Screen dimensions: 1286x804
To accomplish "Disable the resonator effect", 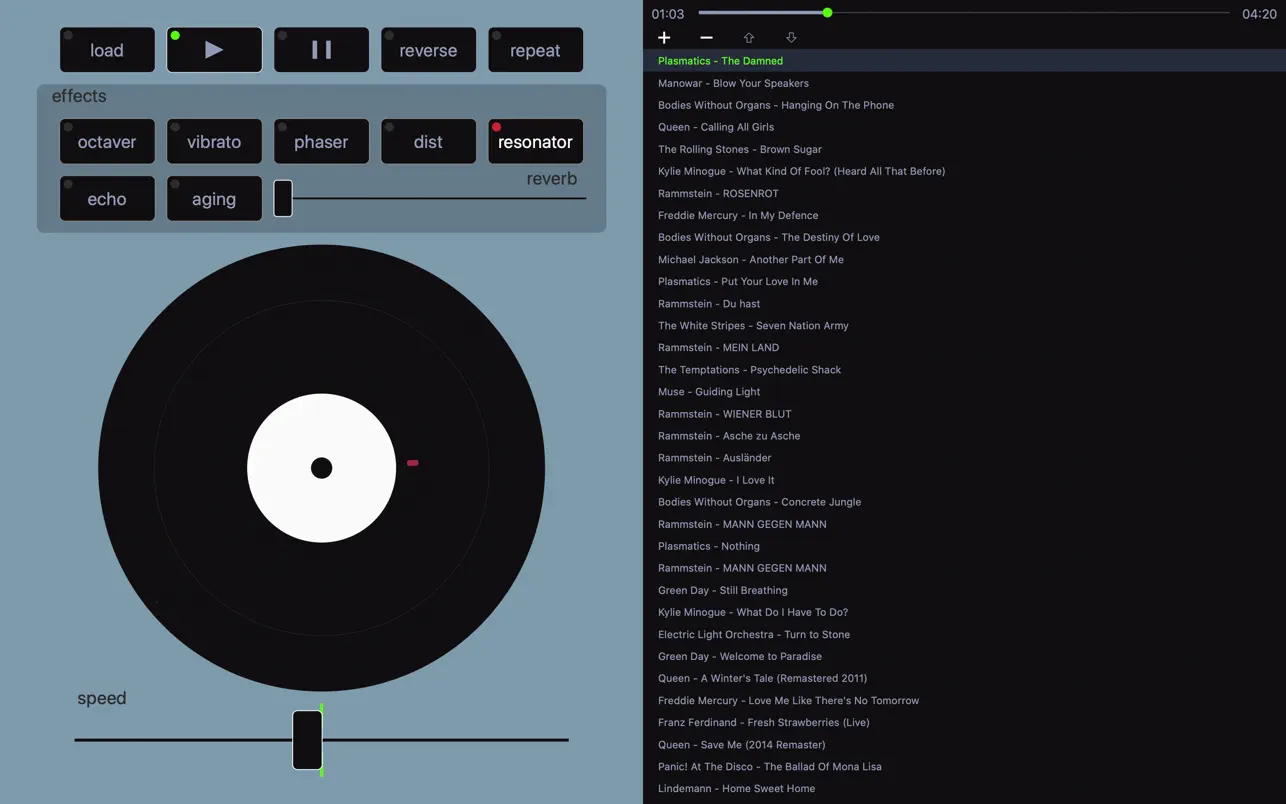I will (535, 142).
